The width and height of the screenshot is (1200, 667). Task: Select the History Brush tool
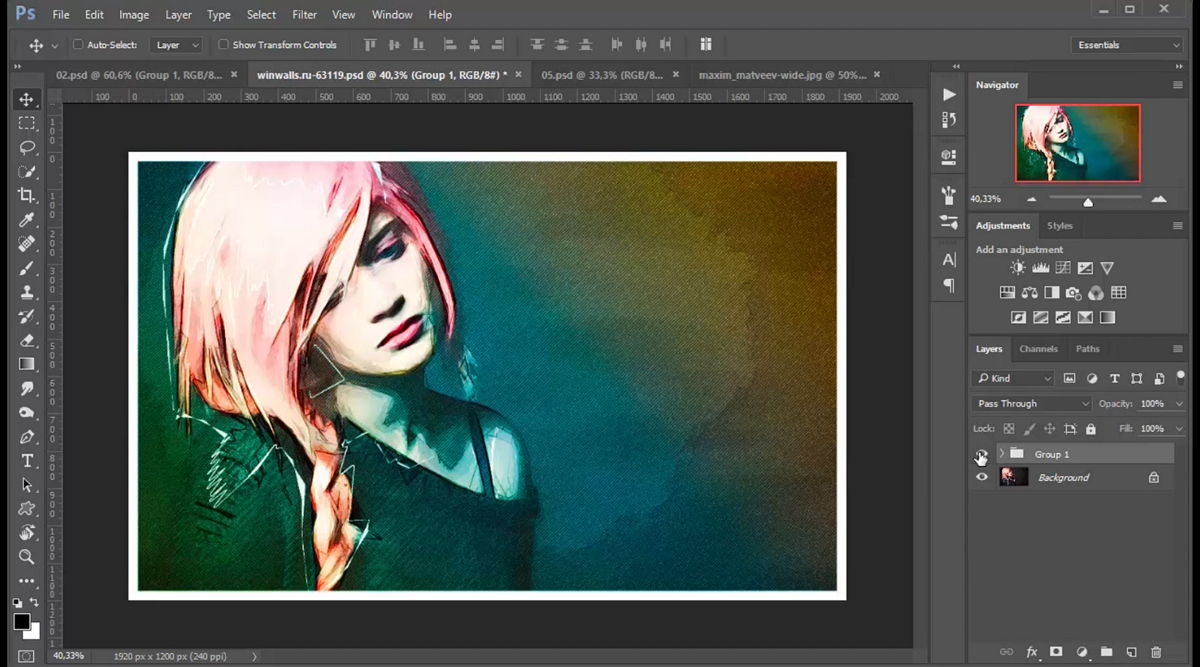[27, 316]
